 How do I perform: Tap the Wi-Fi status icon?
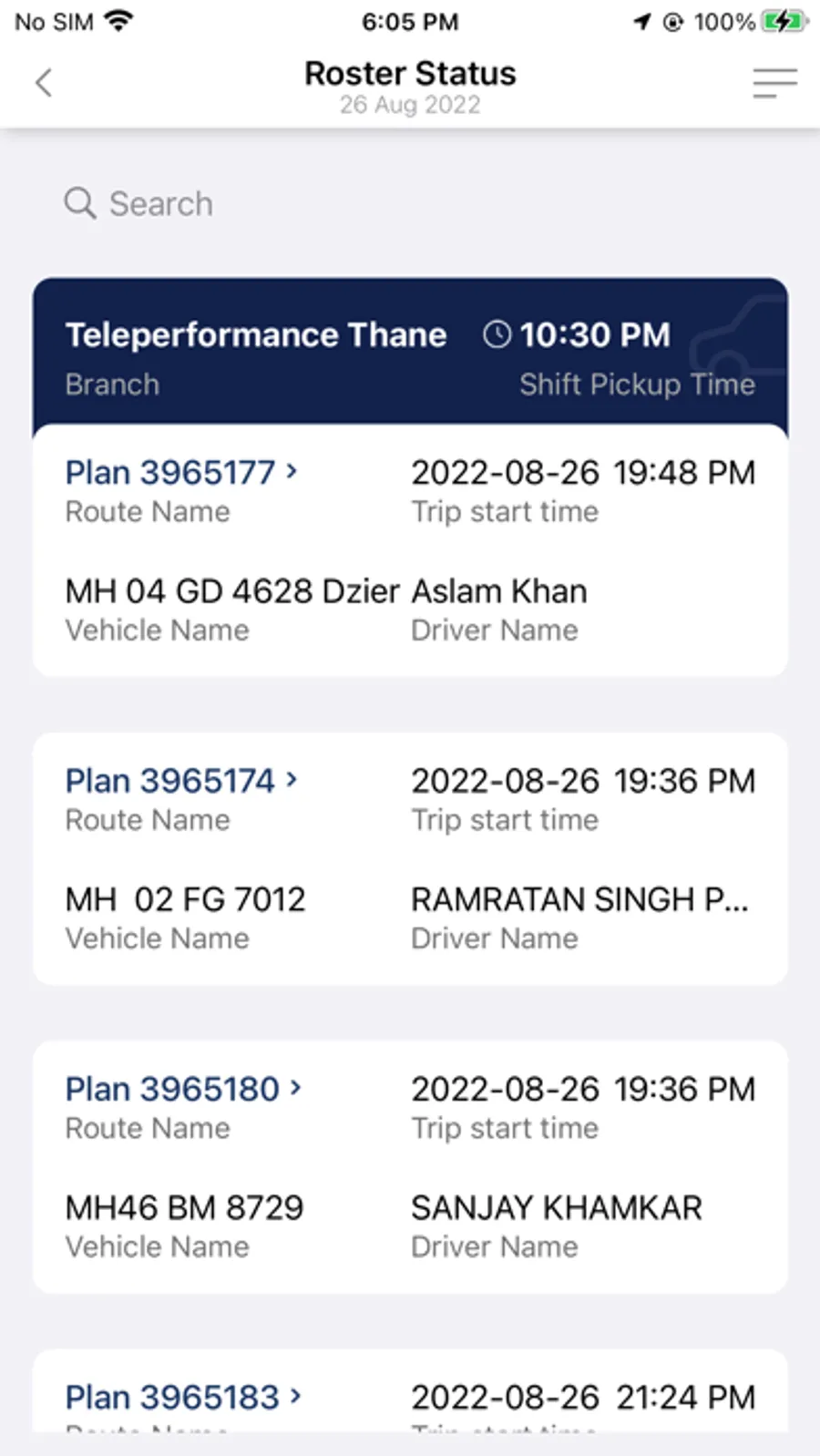point(118,20)
